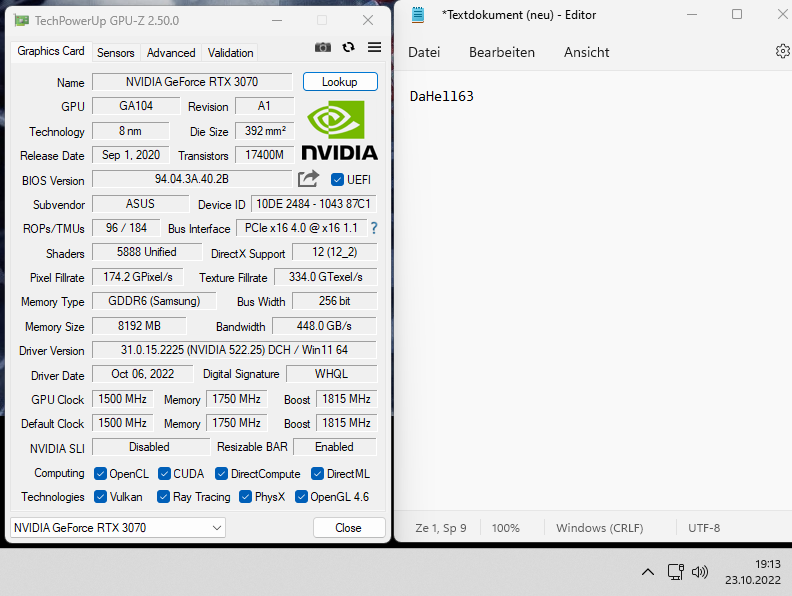The width and height of the screenshot is (792, 596).
Task: Toggle the Vulkan checkbox
Action: 100,497
